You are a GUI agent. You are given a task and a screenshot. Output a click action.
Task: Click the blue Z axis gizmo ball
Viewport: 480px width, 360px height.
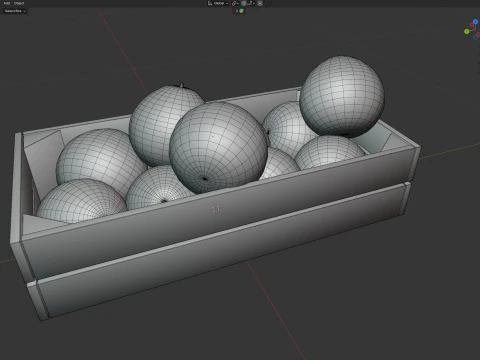pos(475,22)
